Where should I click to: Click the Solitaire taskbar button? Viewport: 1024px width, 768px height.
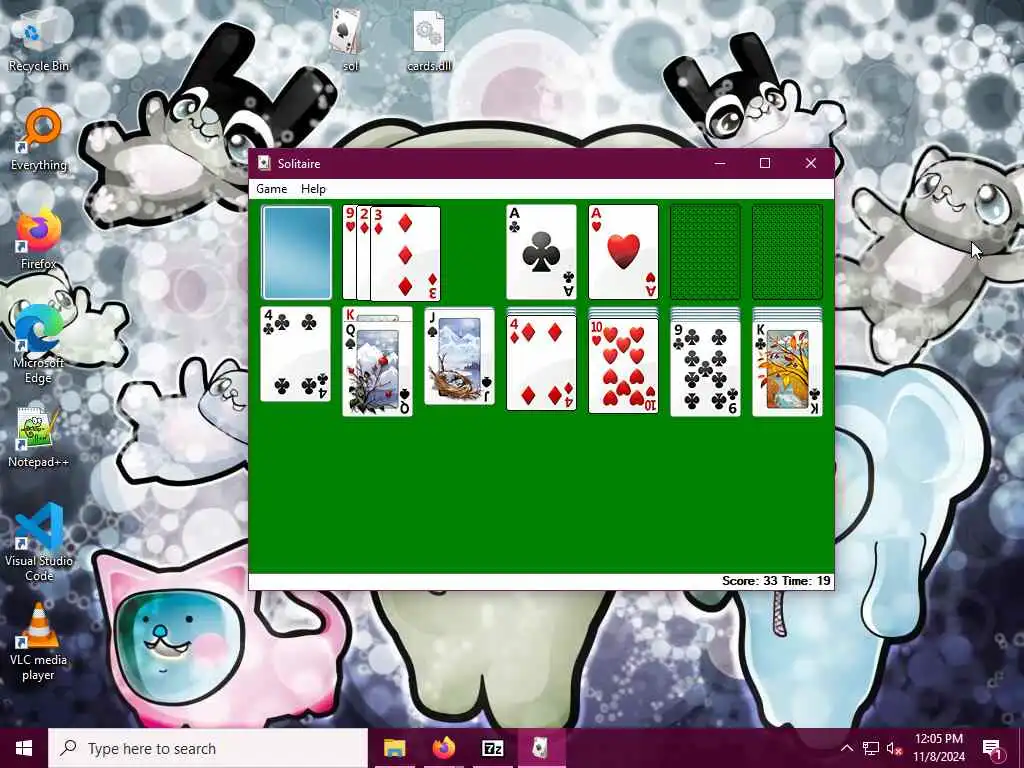pyautogui.click(x=541, y=748)
